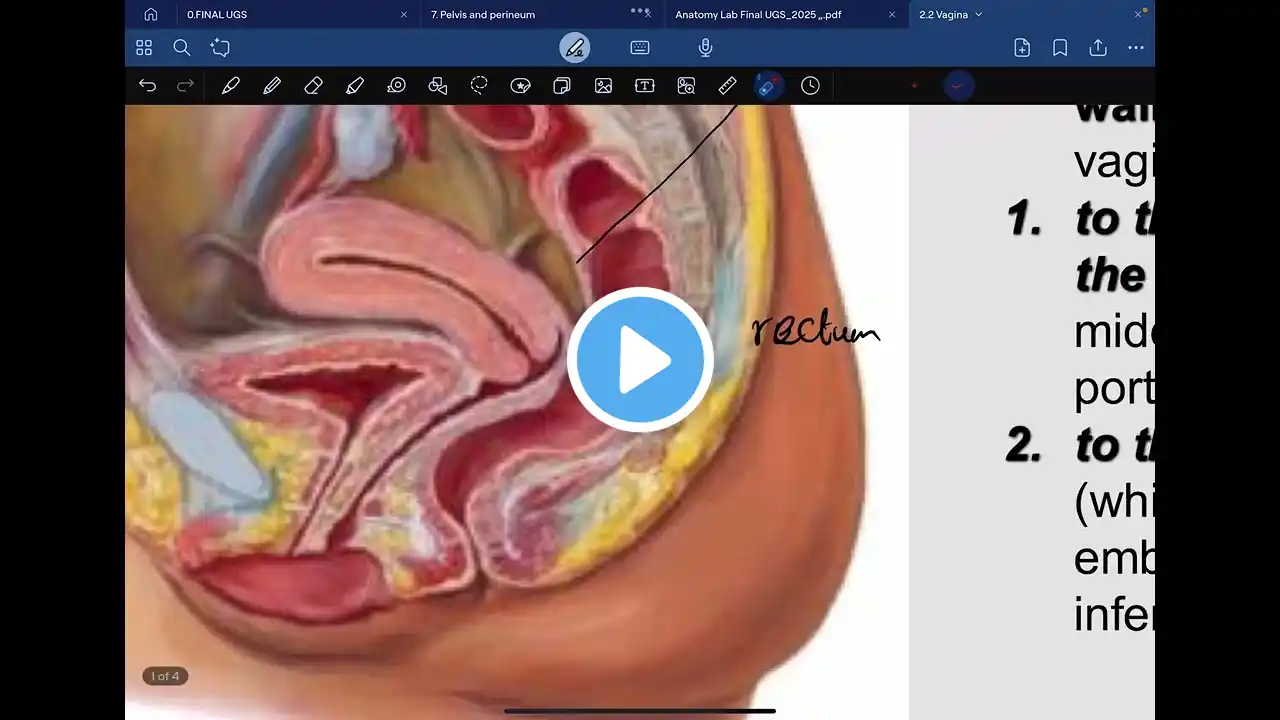Redo the last undone action

[185, 86]
